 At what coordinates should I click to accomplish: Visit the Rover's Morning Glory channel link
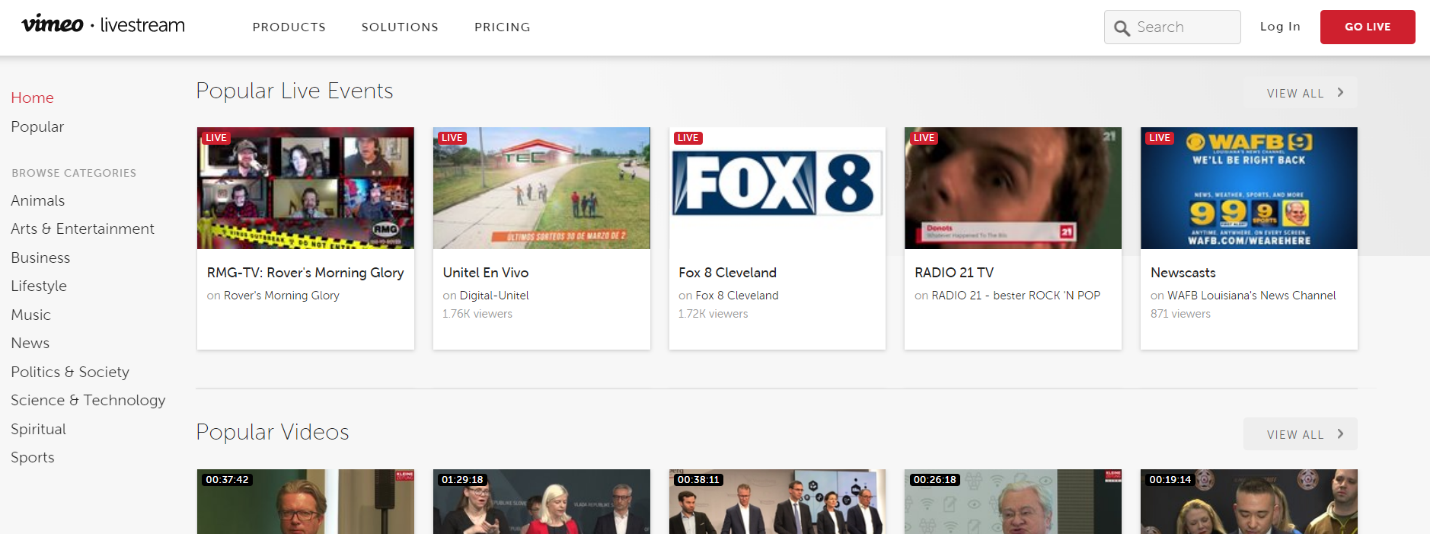tap(282, 296)
